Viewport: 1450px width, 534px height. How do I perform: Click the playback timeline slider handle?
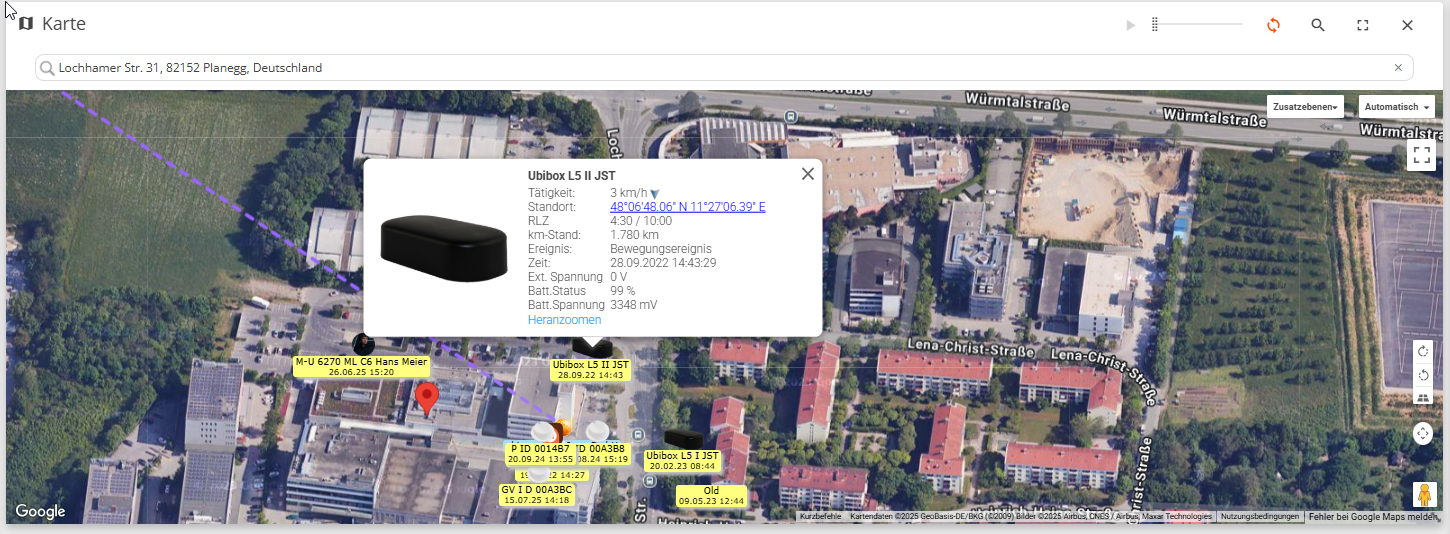[1154, 25]
